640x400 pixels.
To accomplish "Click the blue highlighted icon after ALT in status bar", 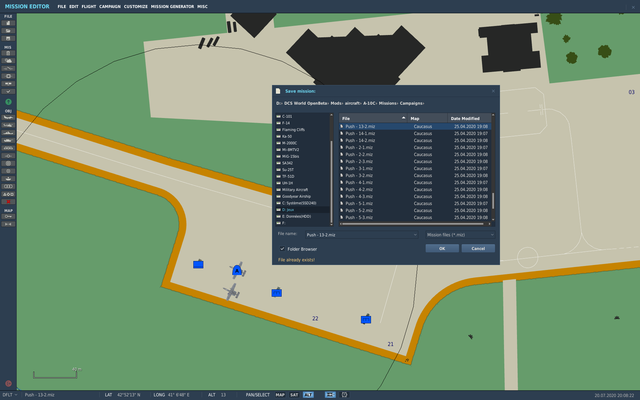I will (x=330, y=395).
